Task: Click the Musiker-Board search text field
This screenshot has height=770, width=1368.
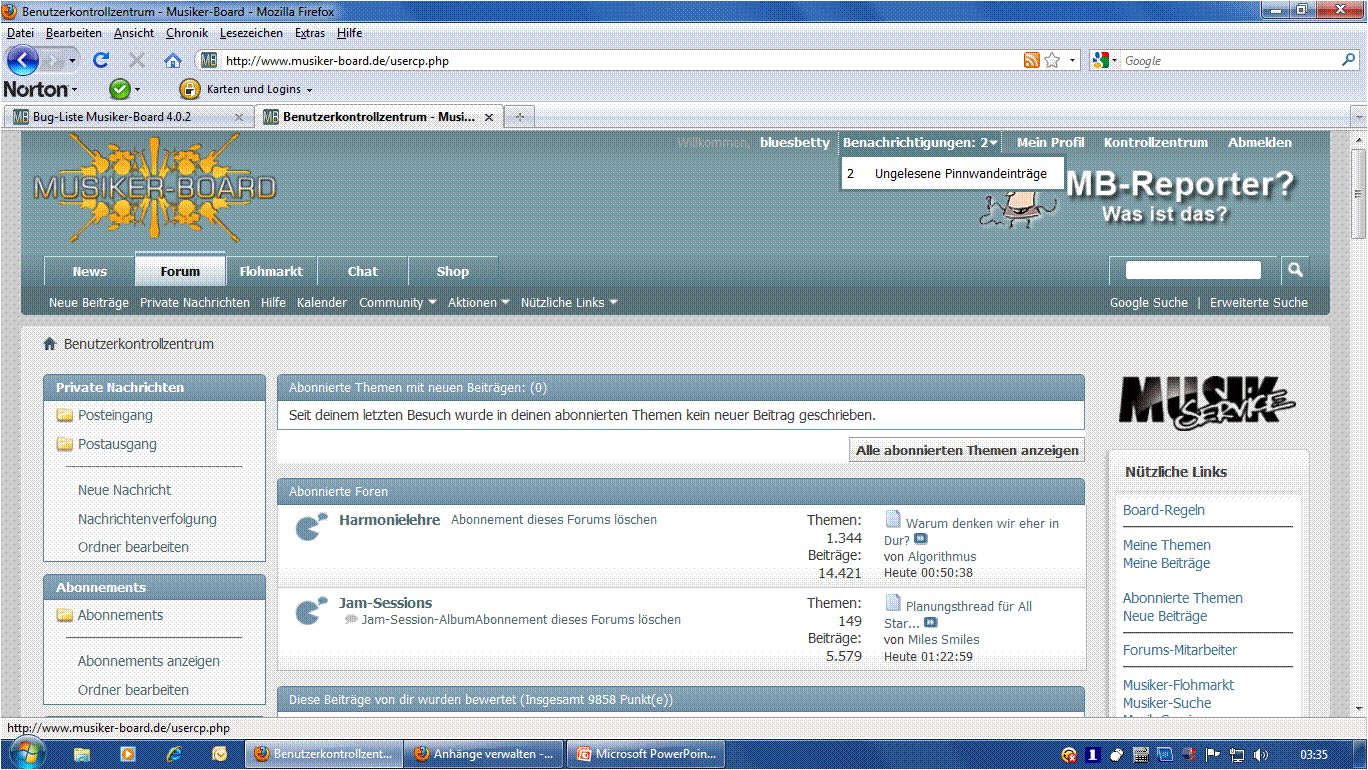Action: [1193, 270]
